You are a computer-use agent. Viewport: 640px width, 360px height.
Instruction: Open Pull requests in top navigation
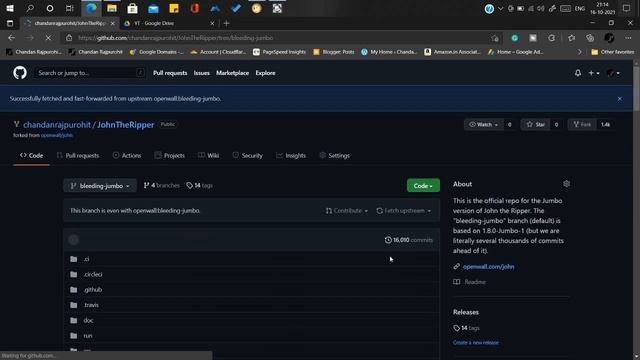point(170,73)
